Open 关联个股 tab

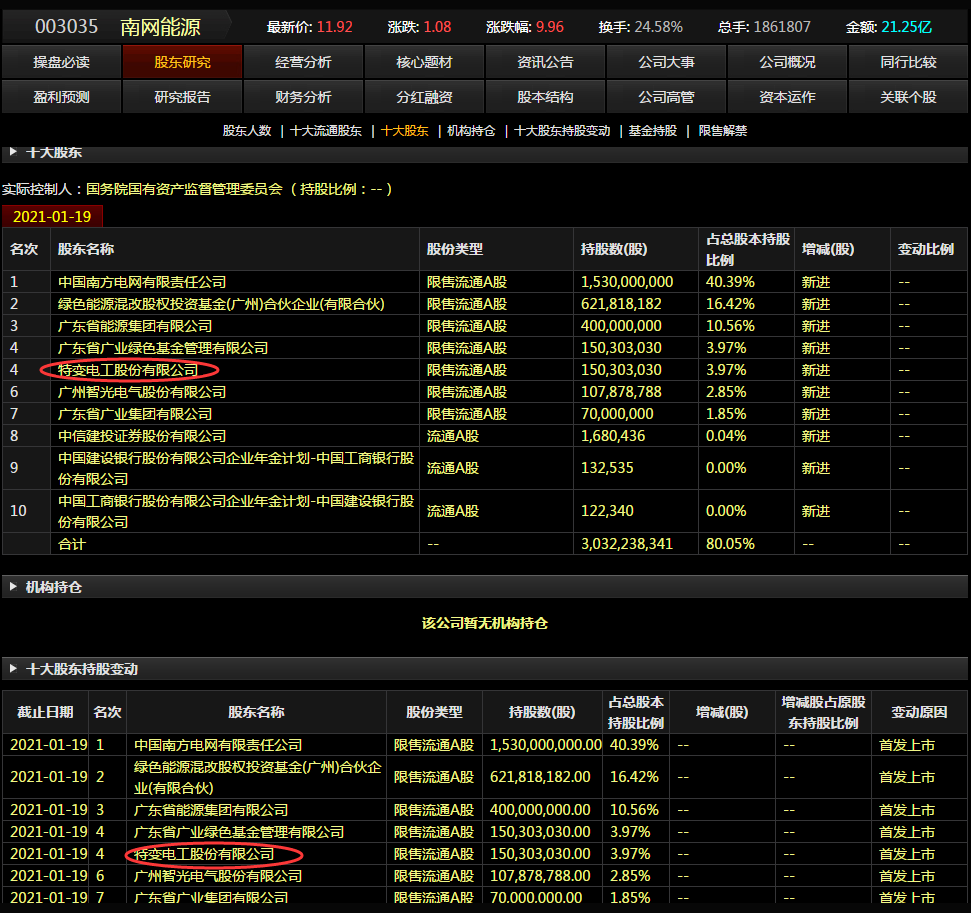click(908, 97)
